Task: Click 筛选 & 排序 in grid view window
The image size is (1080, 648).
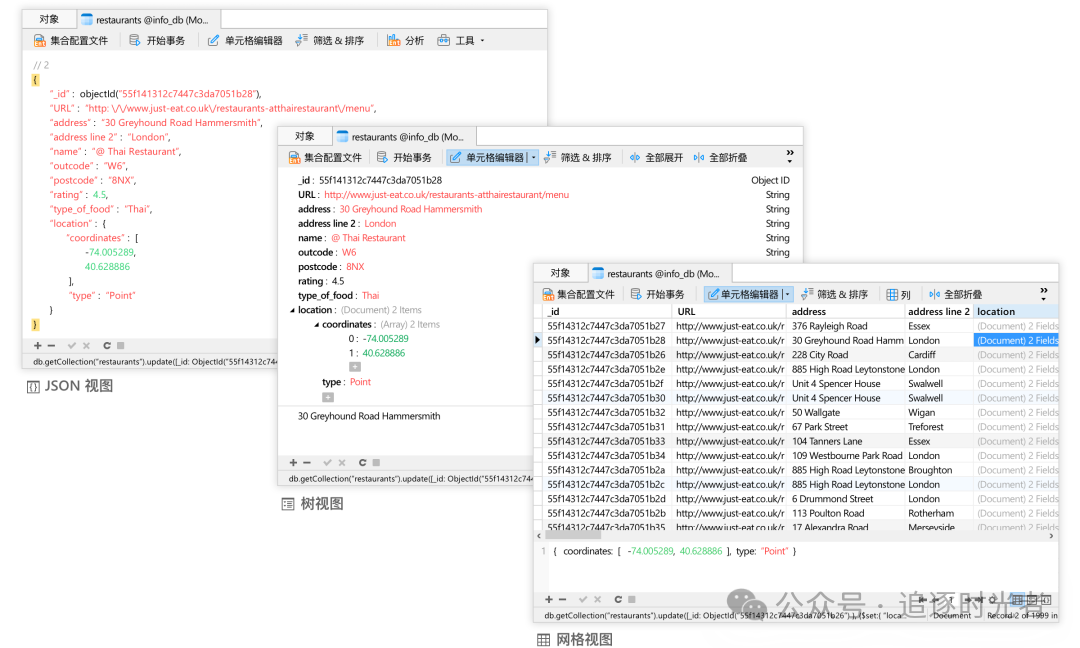Action: click(x=834, y=294)
